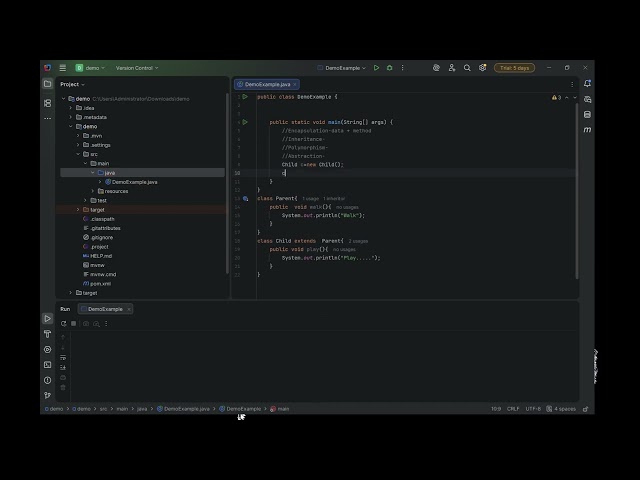The image size is (640, 480).
Task: Collapse the src folder
Action: [x=78, y=154]
